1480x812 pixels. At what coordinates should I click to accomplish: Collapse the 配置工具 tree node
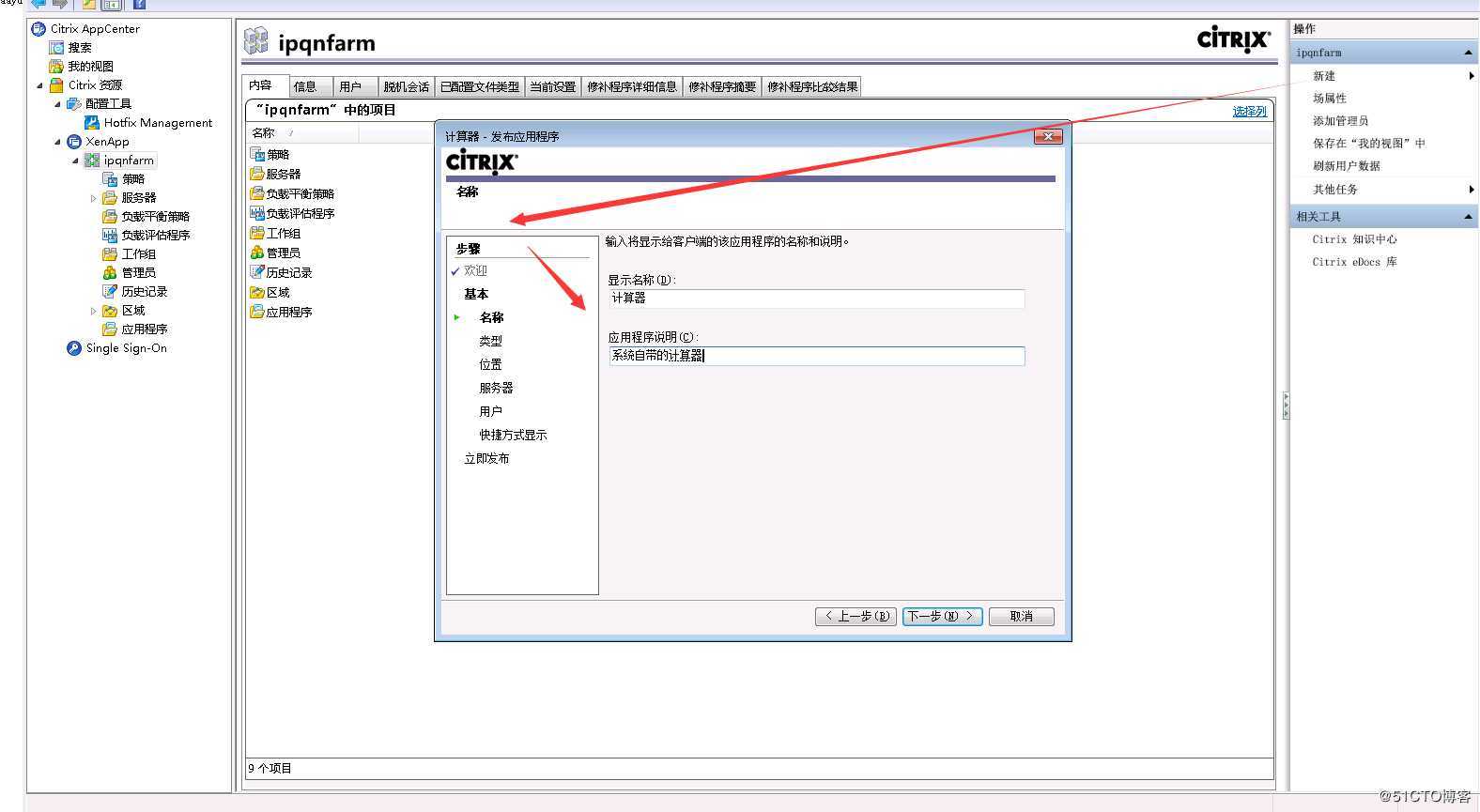coord(57,104)
